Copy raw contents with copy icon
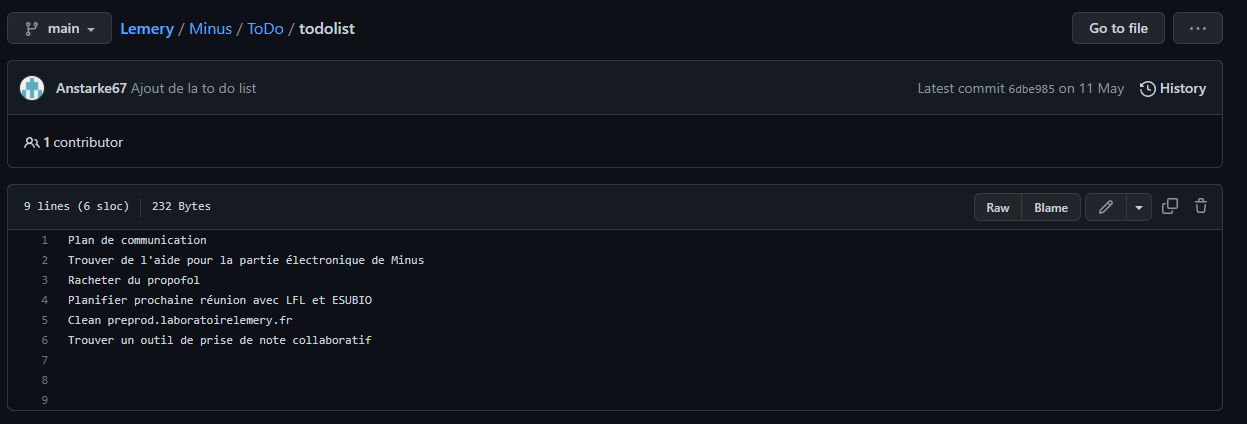This screenshot has height=424, width=1247. [1170, 207]
